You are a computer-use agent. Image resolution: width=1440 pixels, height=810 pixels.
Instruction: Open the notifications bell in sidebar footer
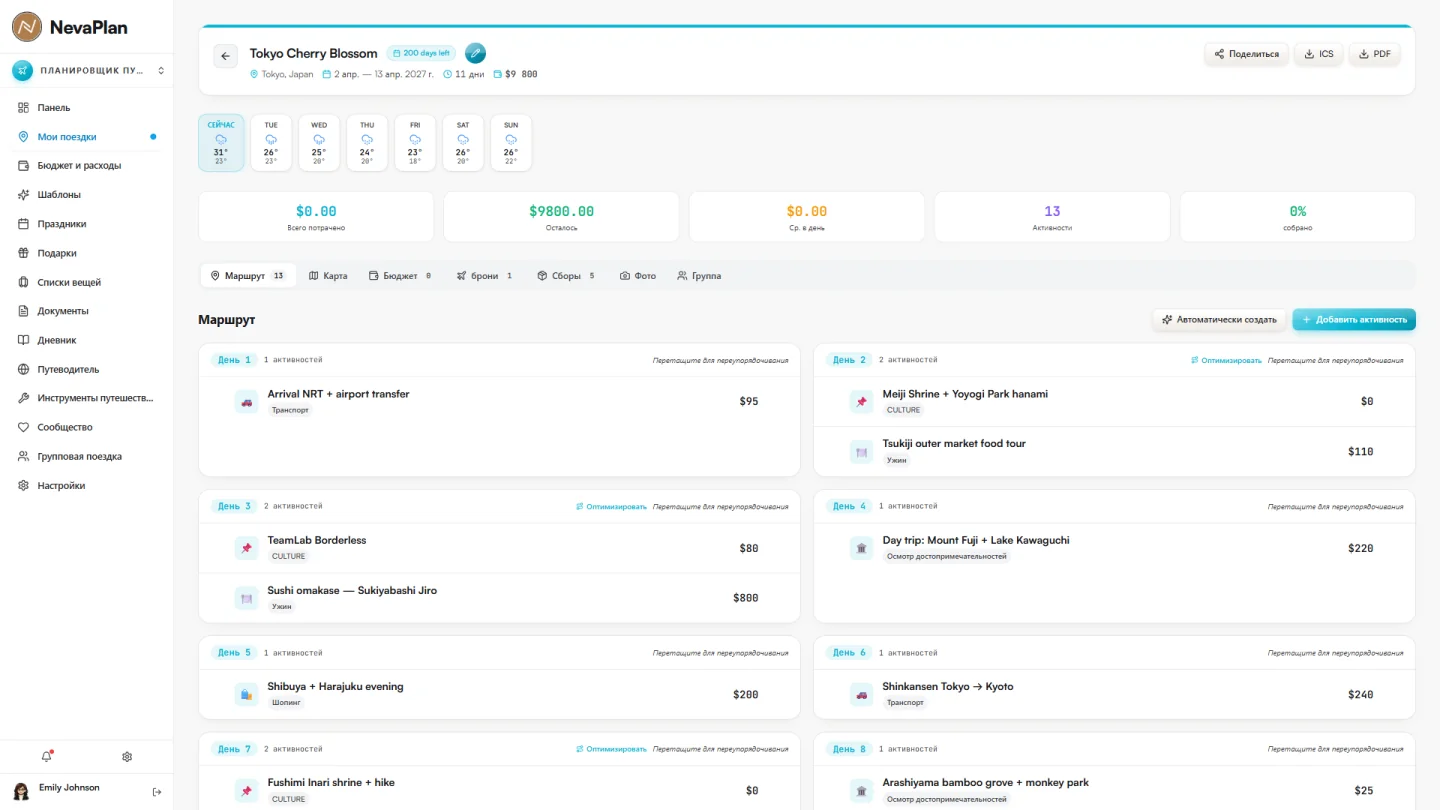pos(46,757)
